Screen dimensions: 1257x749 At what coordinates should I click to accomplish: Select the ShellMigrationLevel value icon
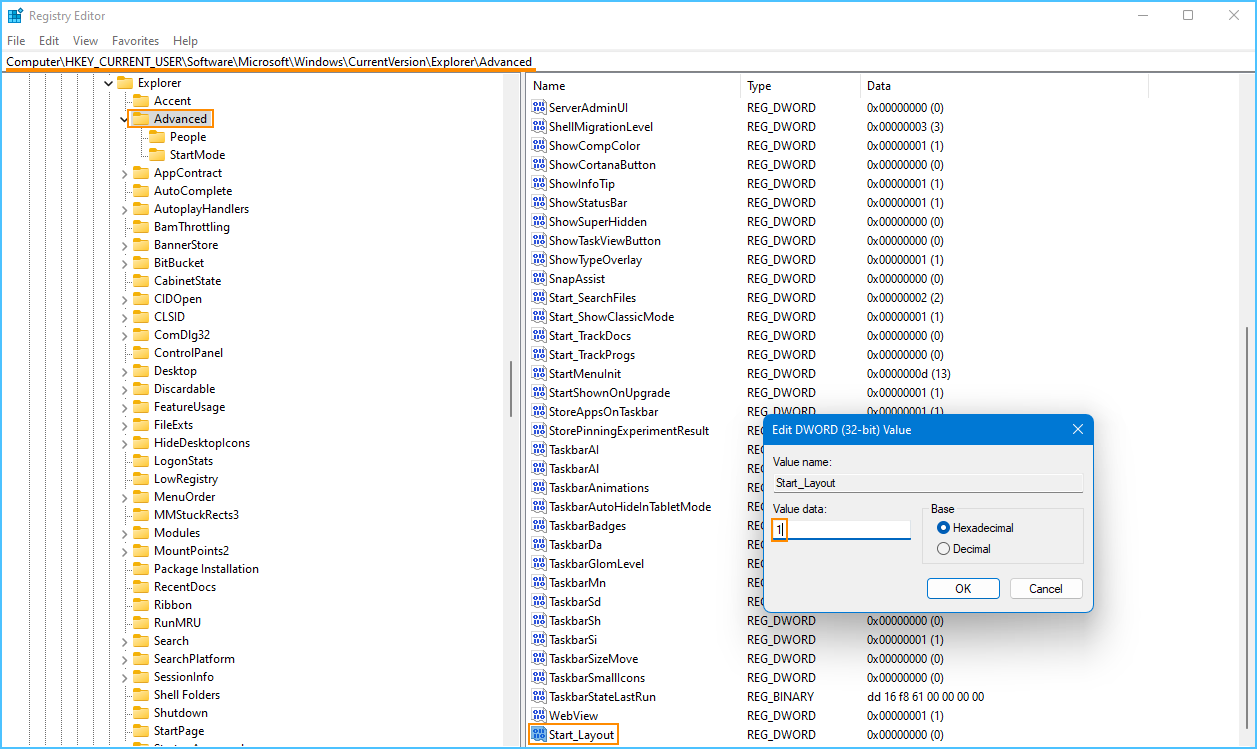click(x=539, y=127)
